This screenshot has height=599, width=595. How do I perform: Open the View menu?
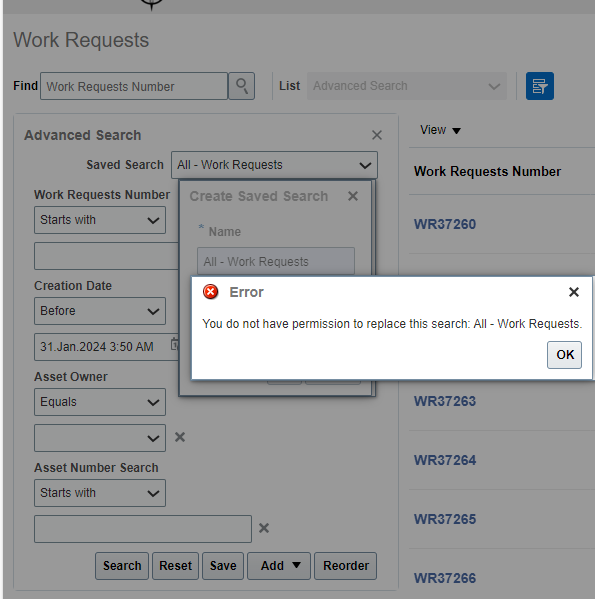[x=440, y=130]
